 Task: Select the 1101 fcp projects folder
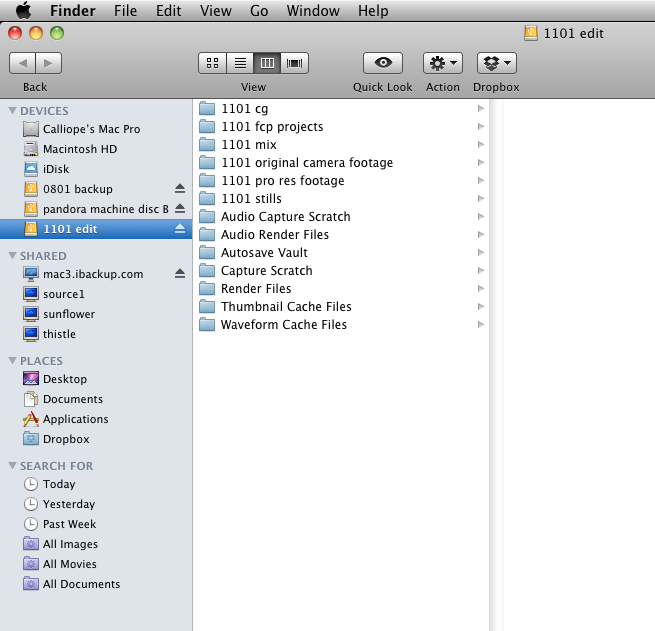click(x=271, y=127)
